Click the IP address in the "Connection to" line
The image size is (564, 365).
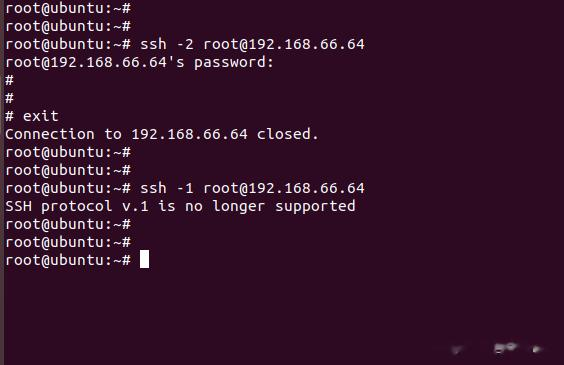coord(190,134)
